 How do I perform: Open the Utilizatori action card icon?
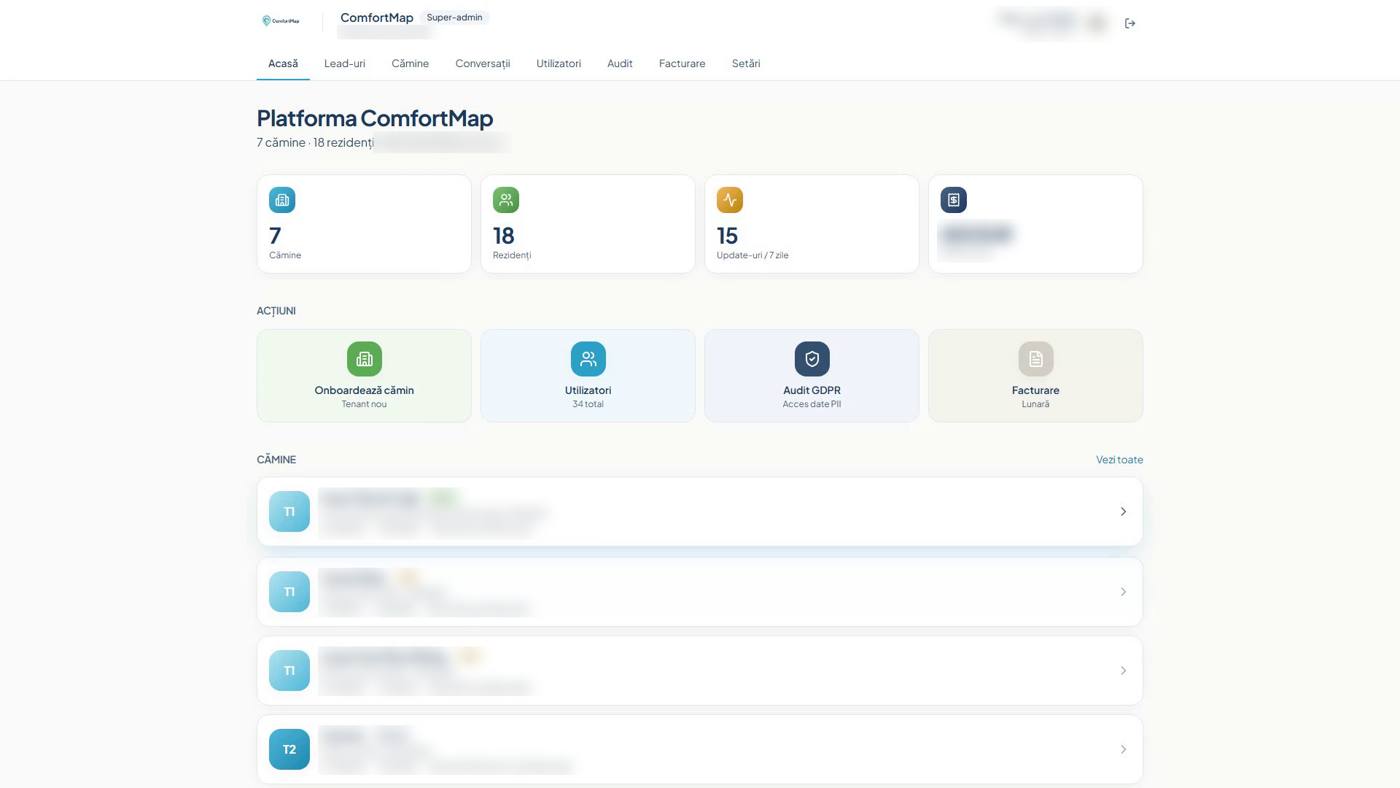[588, 359]
